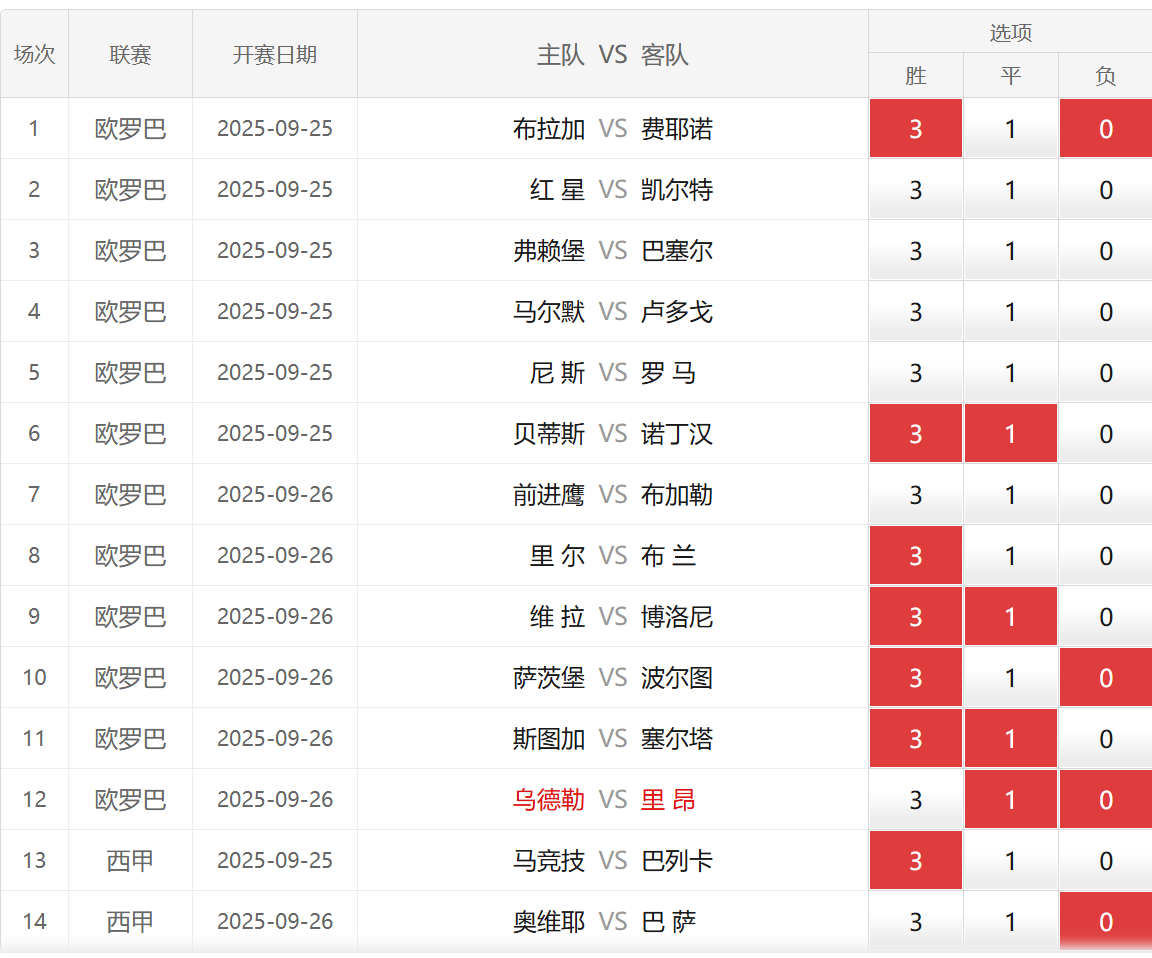The image size is (1152, 958).
Task: Select loss (0) for 弗赖堡 VS 巴塞尔
Action: 1105,251
